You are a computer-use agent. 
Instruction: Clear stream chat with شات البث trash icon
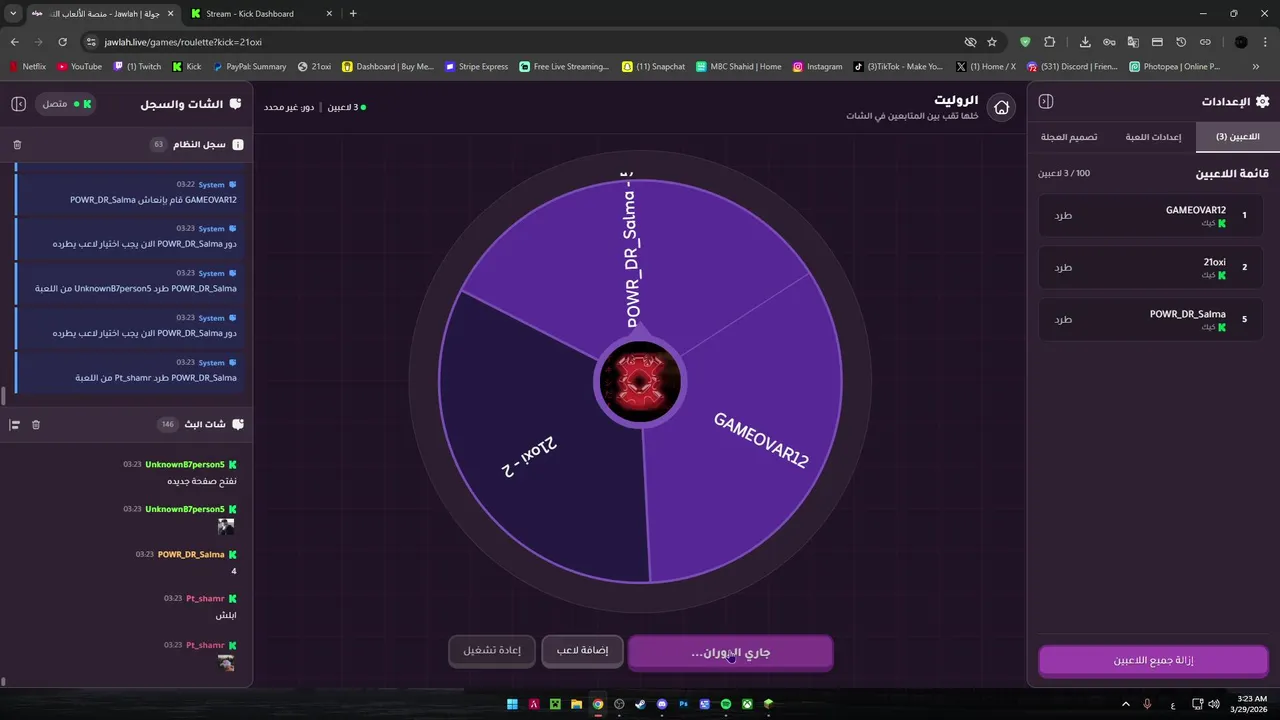pyautogui.click(x=36, y=425)
